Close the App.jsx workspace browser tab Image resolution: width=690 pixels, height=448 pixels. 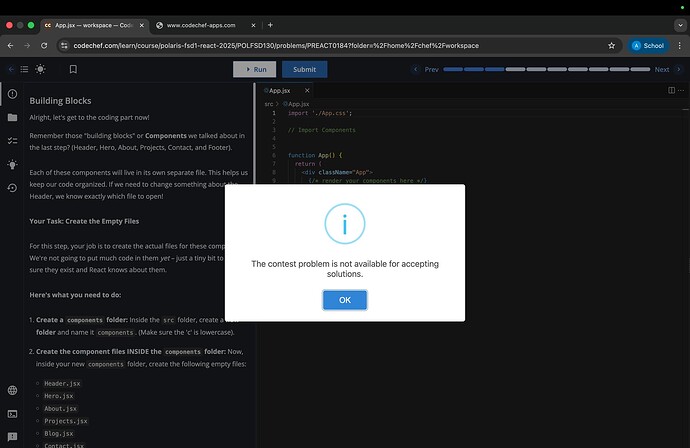pyautogui.click(x=142, y=26)
